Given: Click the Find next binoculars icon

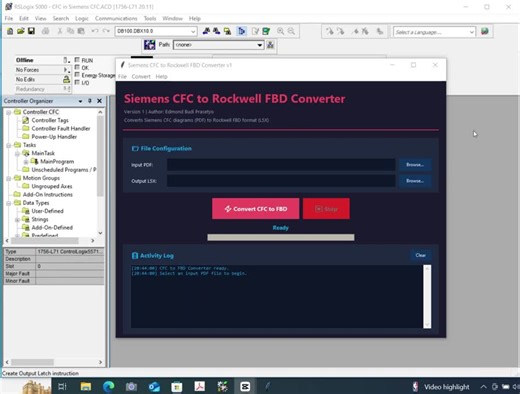Looking at the screenshot, I should [217, 31].
